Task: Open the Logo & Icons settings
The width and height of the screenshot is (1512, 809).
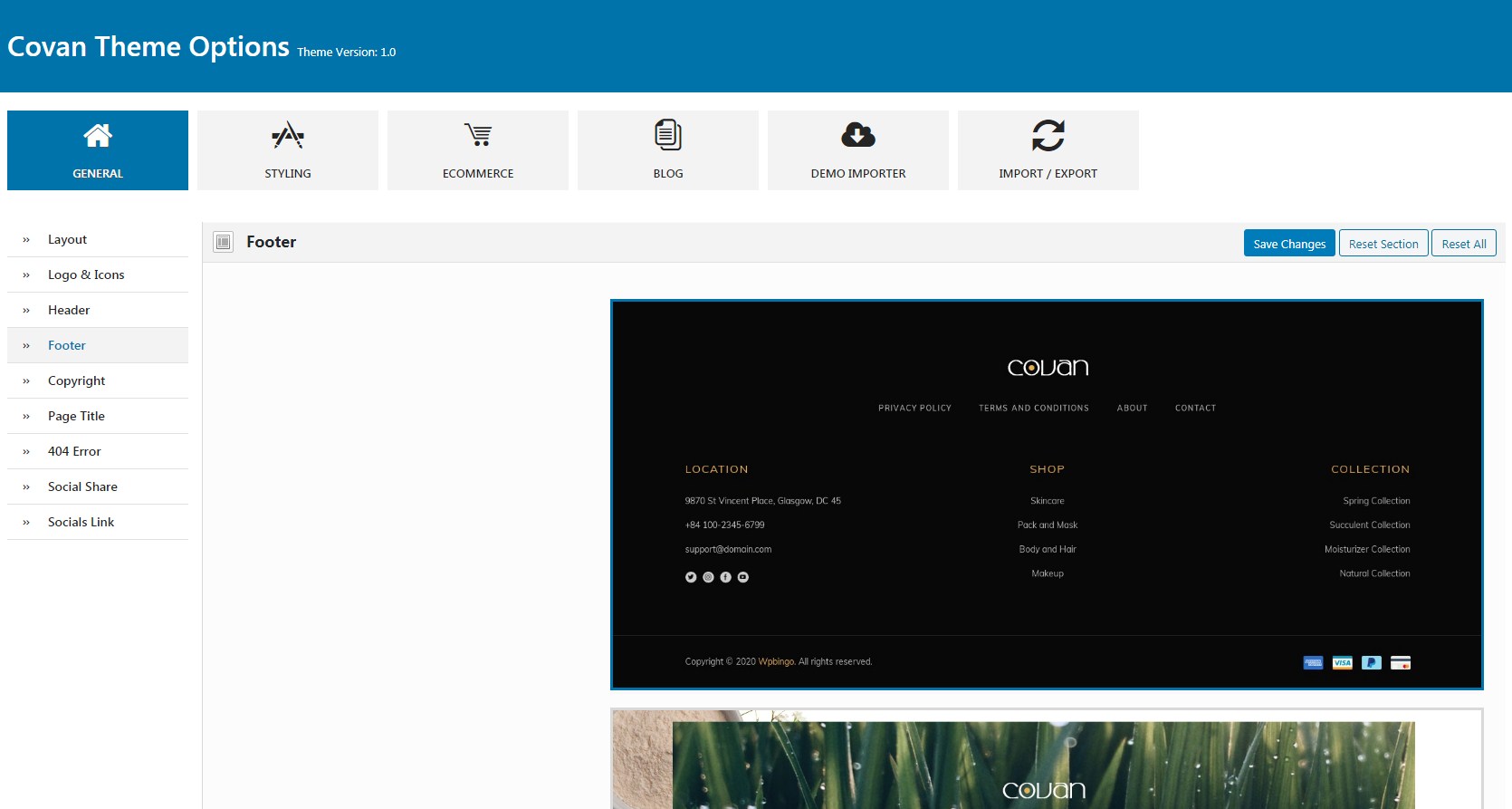Action: coord(86,274)
